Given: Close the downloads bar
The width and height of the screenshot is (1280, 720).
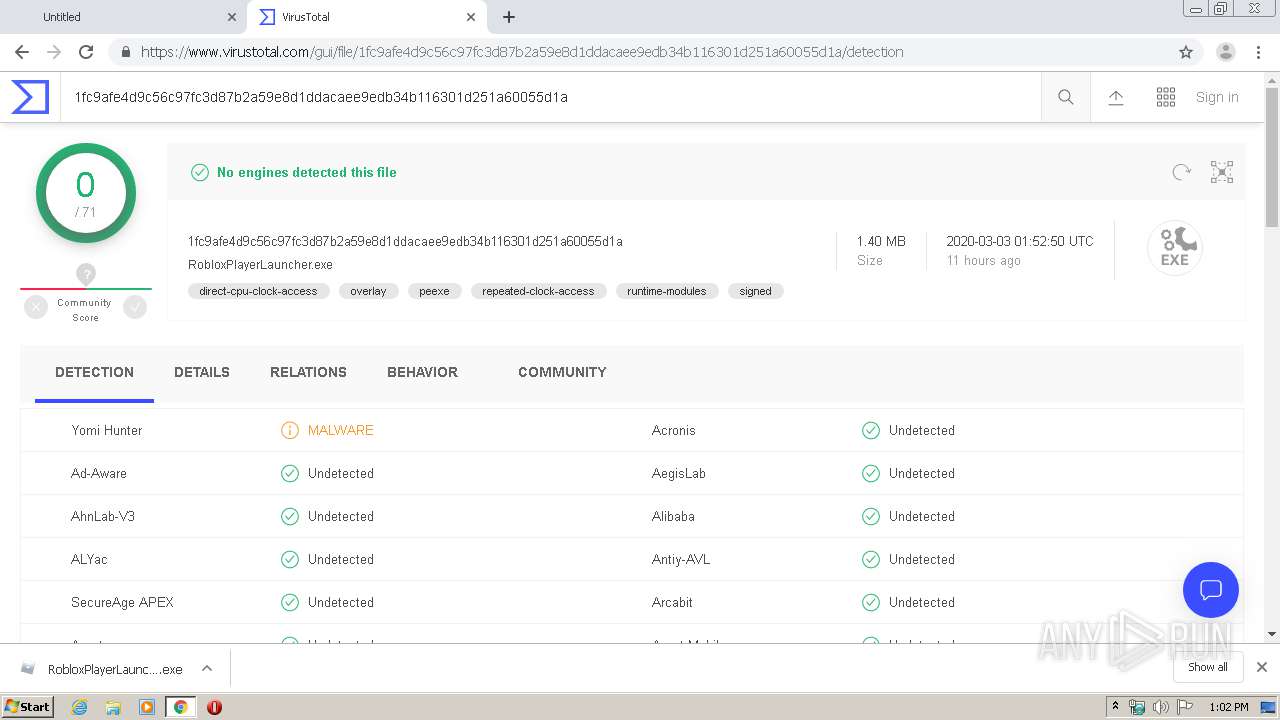Looking at the screenshot, I should point(1262,667).
